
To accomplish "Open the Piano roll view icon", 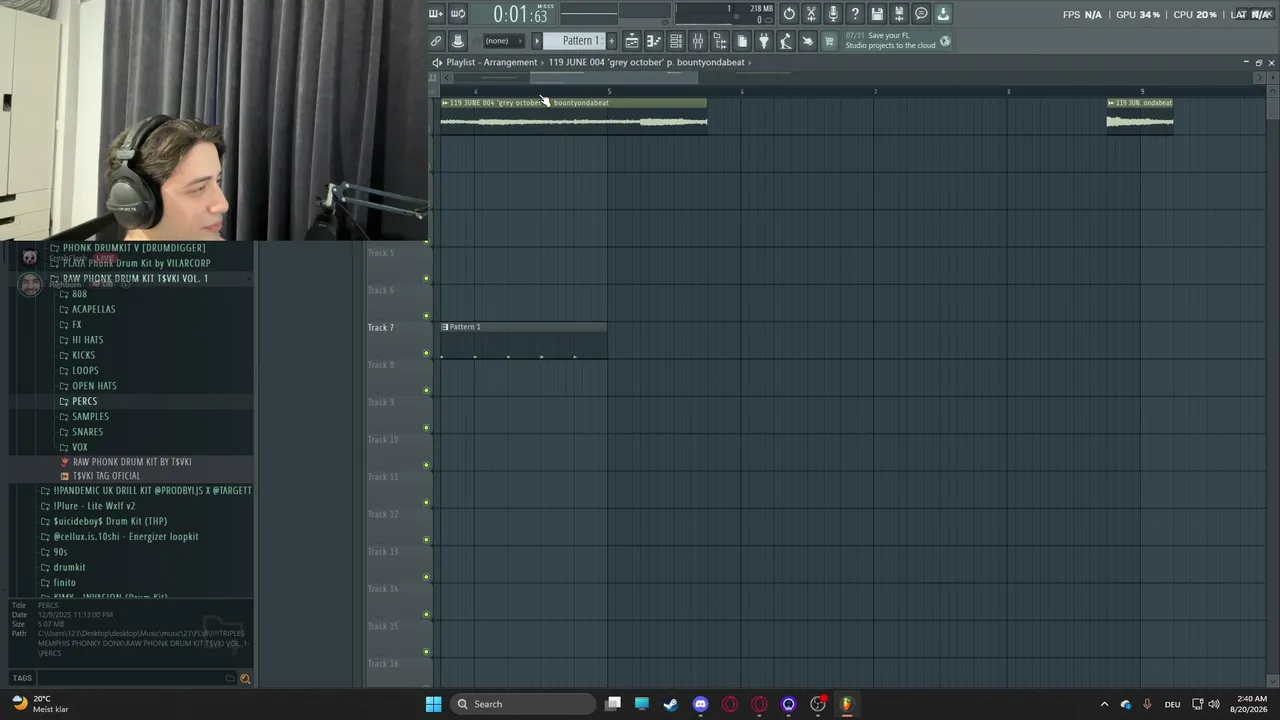I will [654, 41].
